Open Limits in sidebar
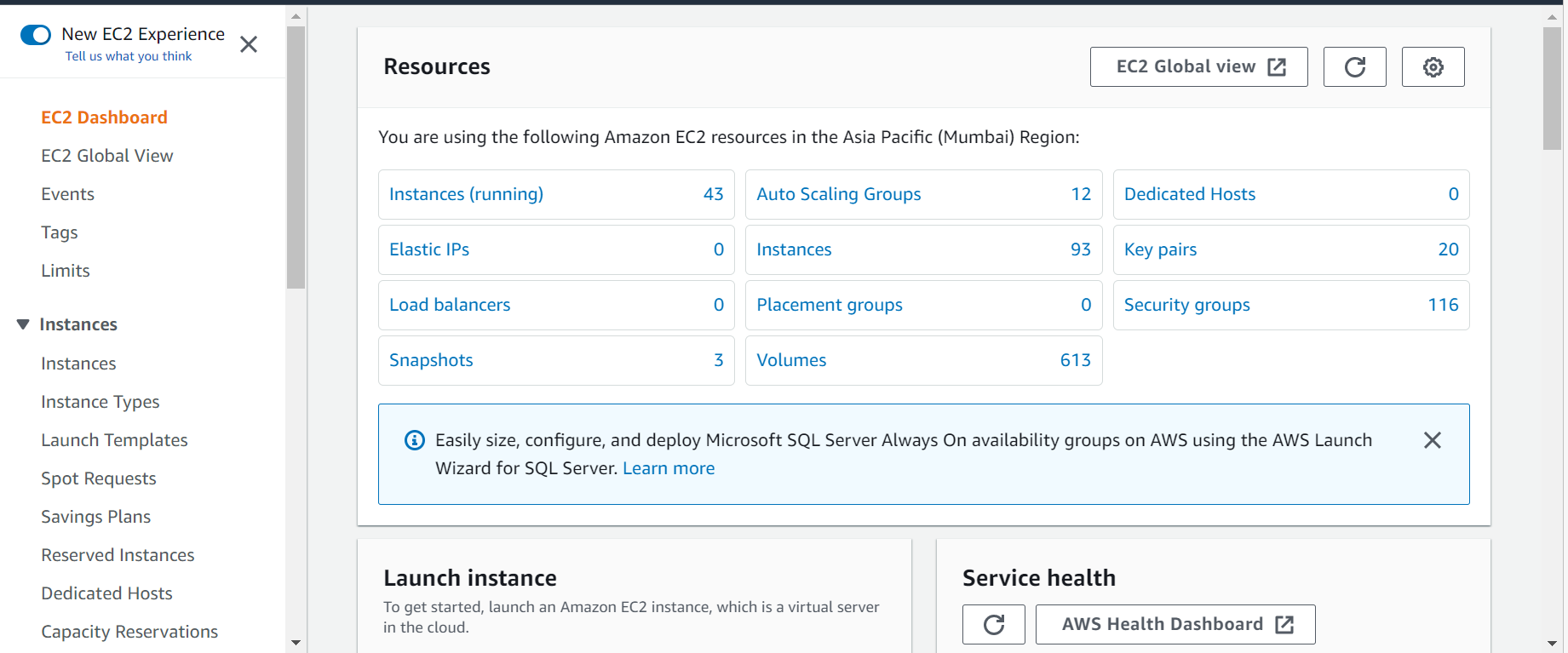 point(66,271)
